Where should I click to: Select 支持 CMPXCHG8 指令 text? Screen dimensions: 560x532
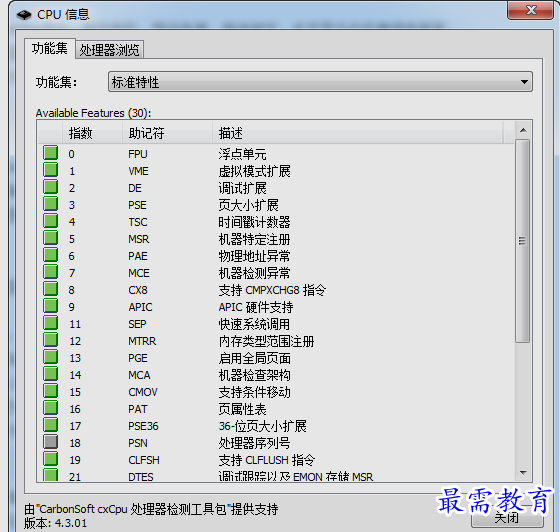pos(272,290)
